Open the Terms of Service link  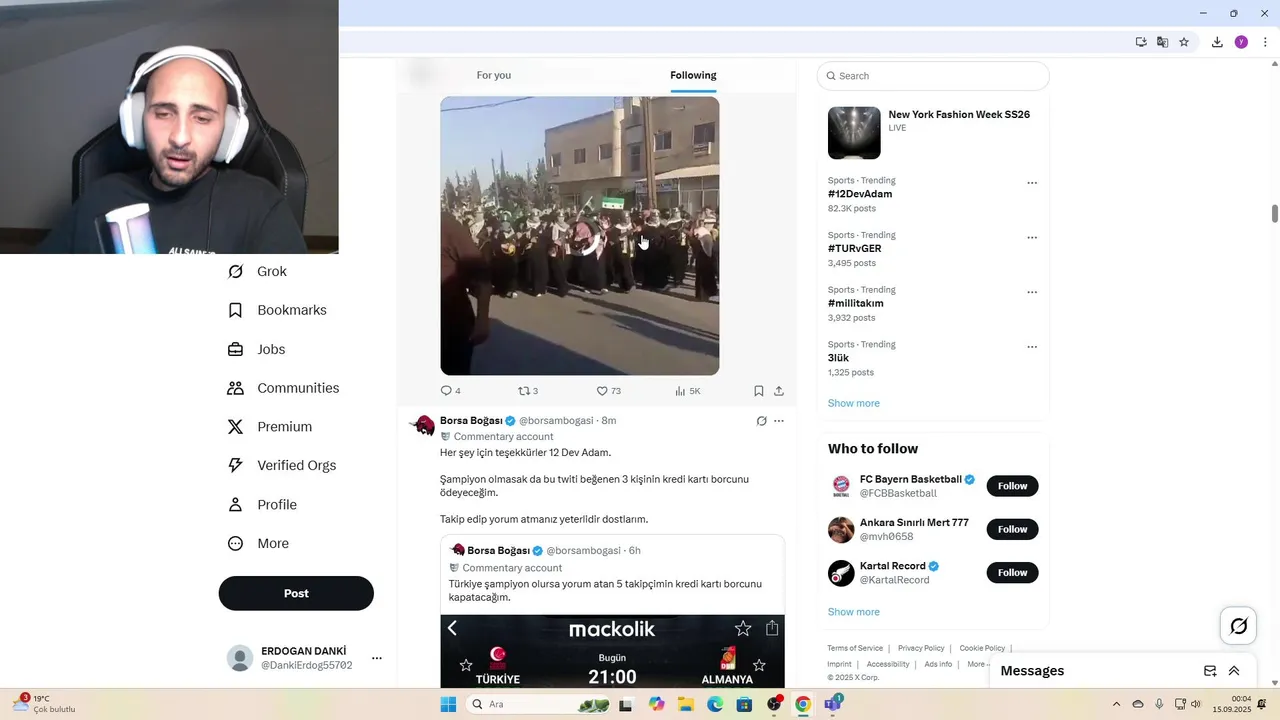pyautogui.click(x=855, y=648)
